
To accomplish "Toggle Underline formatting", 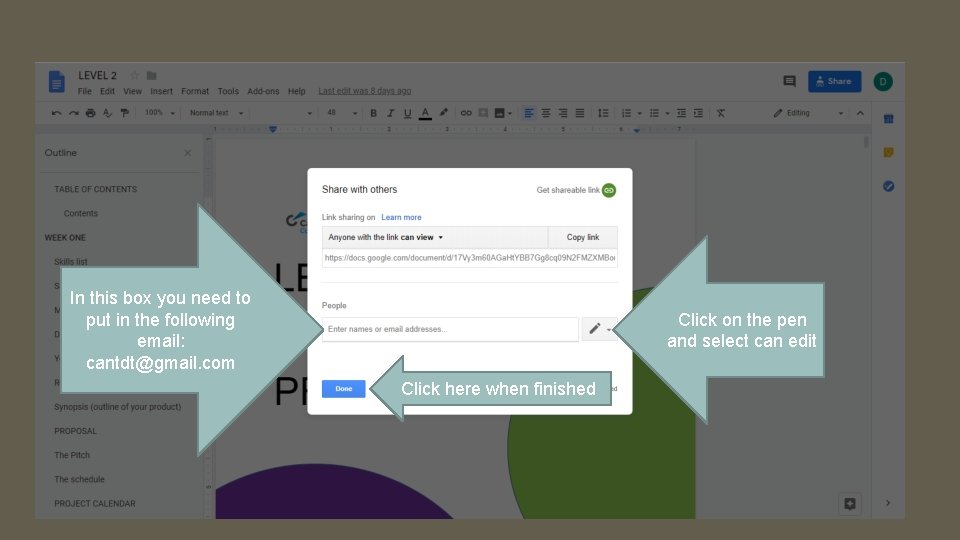I will point(407,113).
